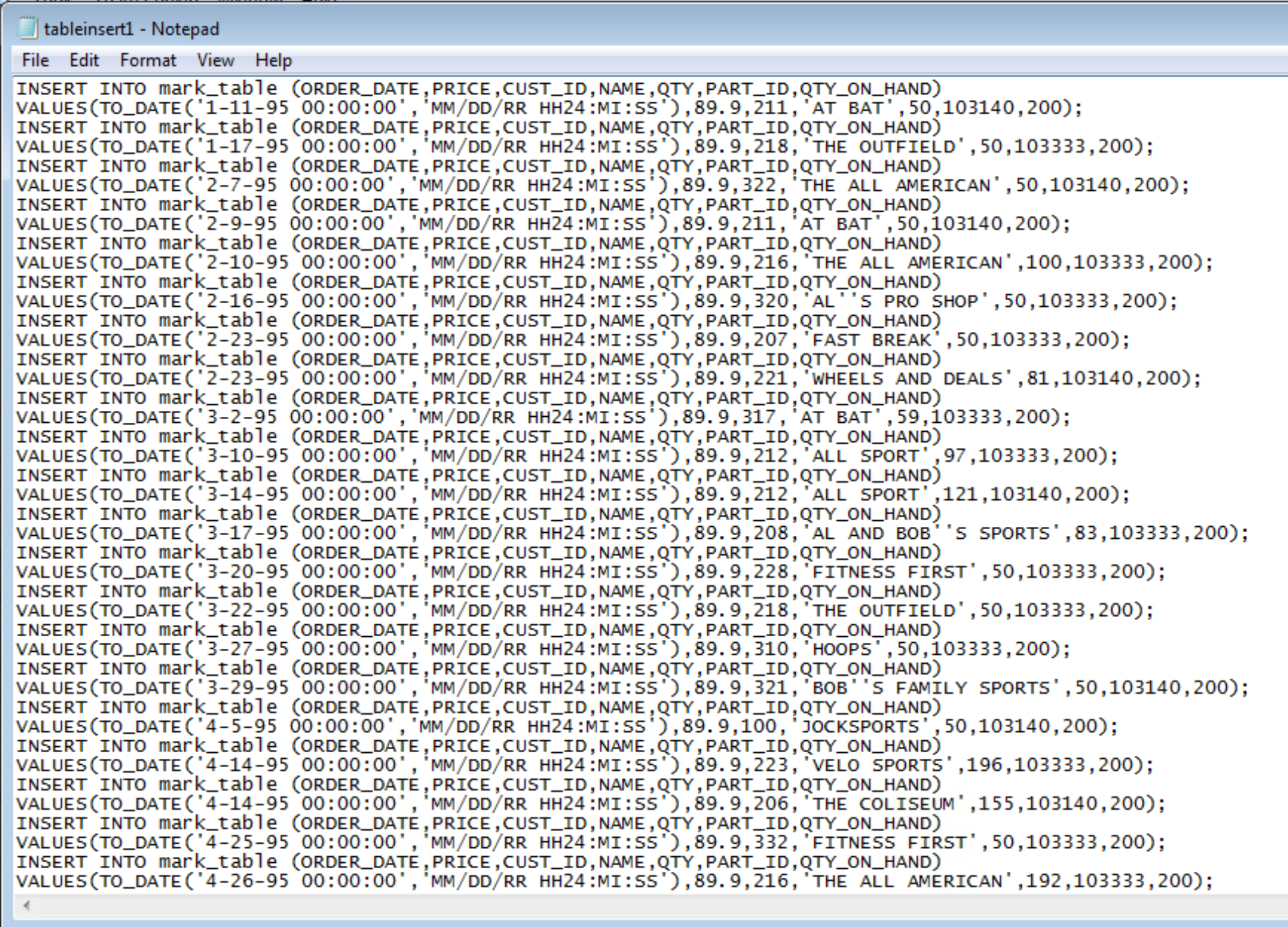This screenshot has height=927, width=1288.
Task: Click the VALUES line dated '2-10-95'
Action: (x=614, y=263)
